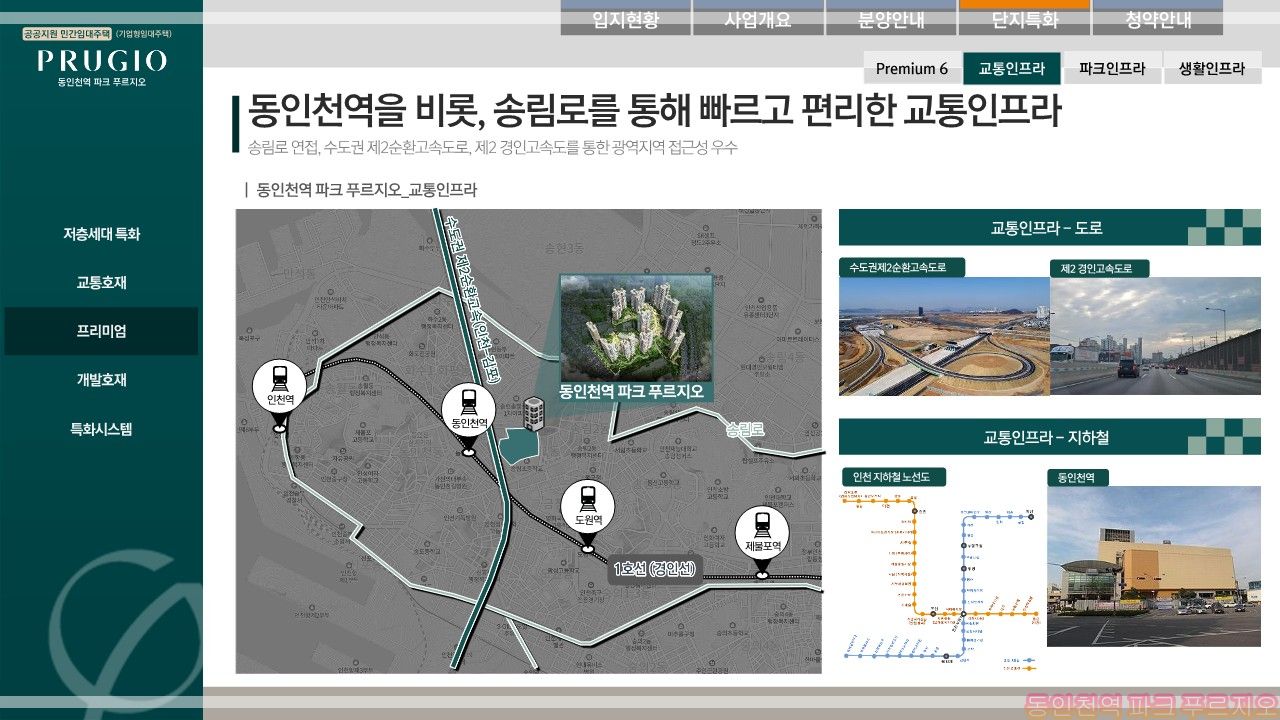Click the building icon on the site map

pyautogui.click(x=533, y=413)
